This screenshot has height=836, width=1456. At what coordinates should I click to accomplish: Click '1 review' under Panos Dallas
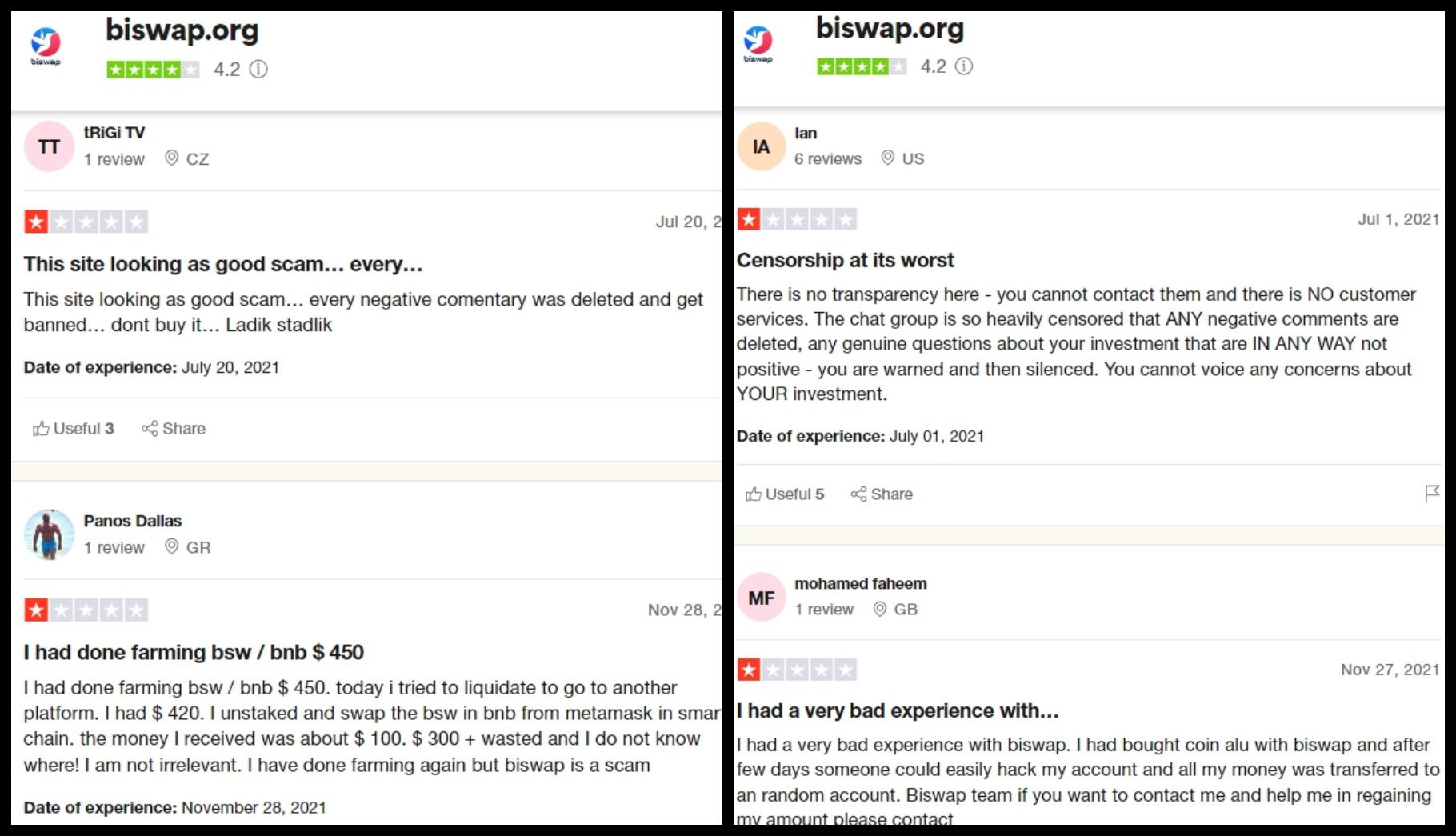tap(114, 547)
